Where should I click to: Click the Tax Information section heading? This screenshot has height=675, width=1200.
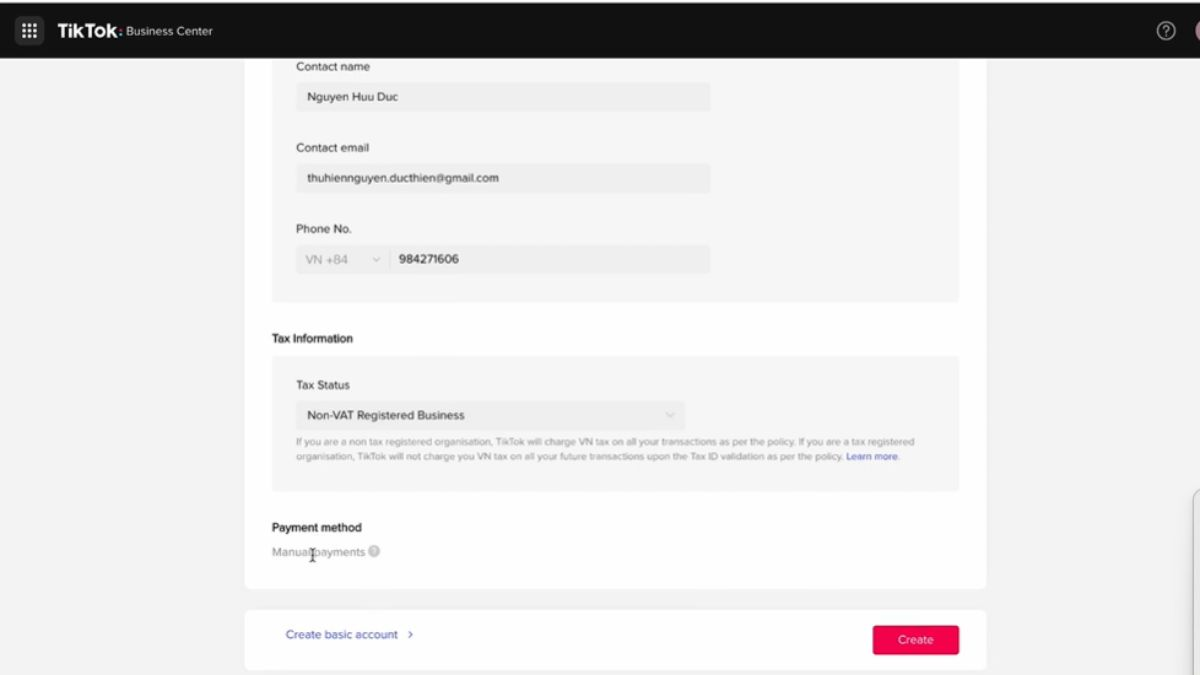click(x=312, y=338)
